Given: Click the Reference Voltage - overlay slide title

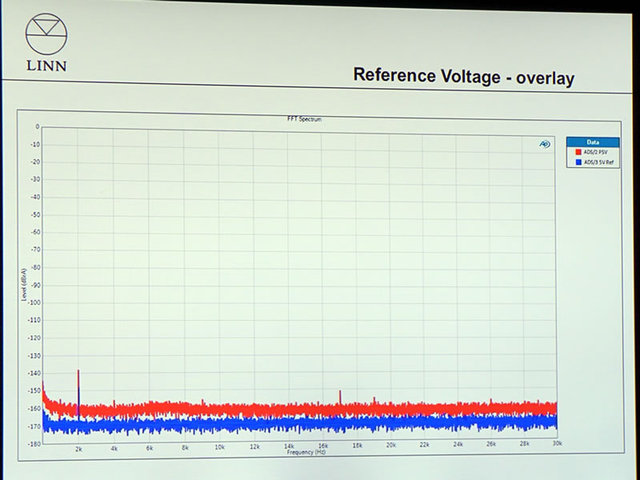Looking at the screenshot, I should pyautogui.click(x=463, y=77).
